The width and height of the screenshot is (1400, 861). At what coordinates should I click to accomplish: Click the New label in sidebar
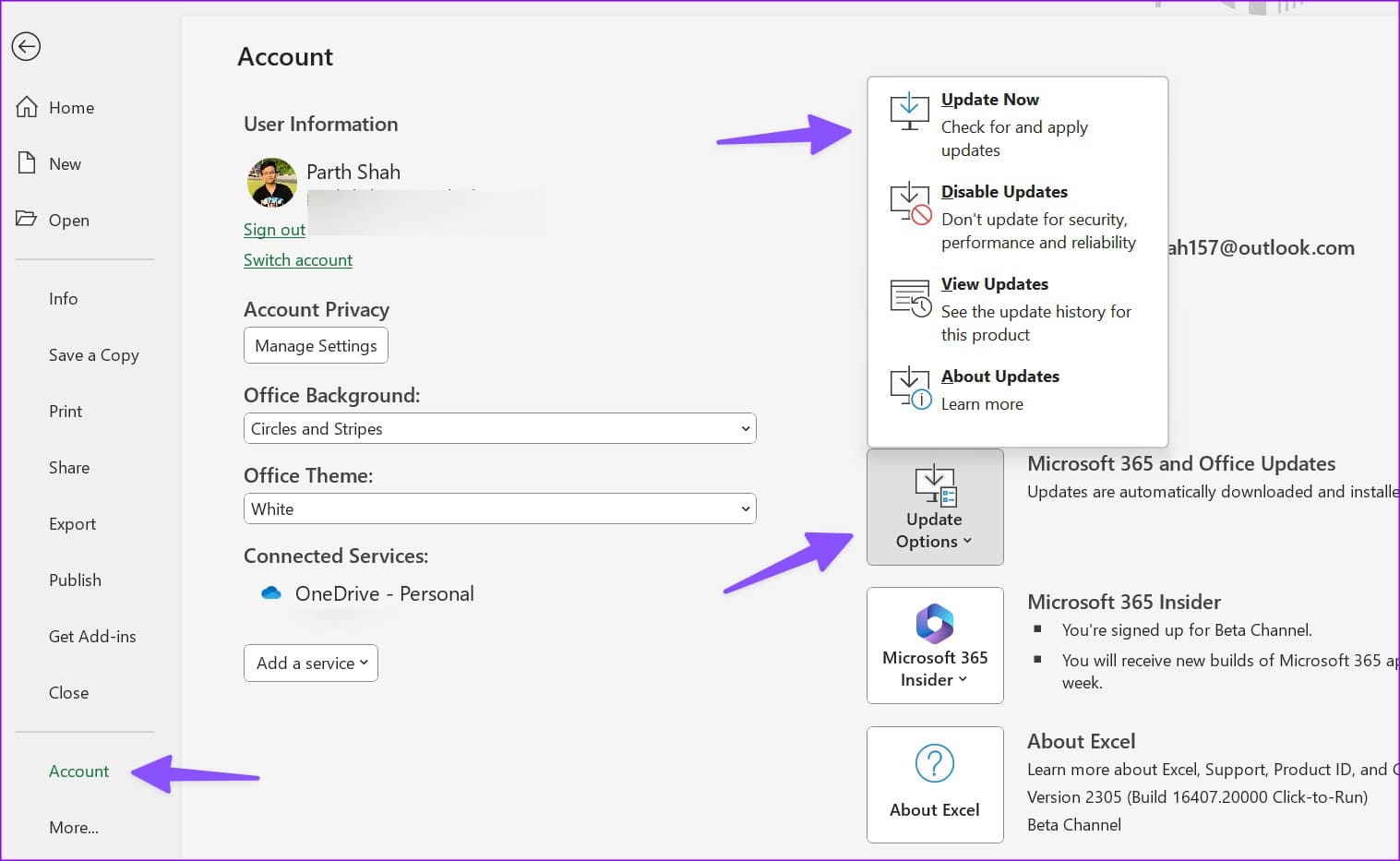pyautogui.click(x=65, y=164)
